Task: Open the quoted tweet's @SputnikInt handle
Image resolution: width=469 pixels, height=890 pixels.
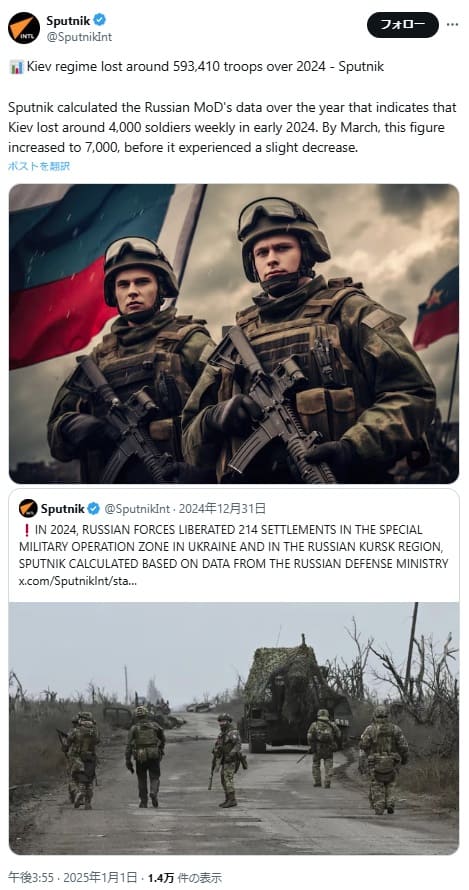Action: pyautogui.click(x=136, y=508)
